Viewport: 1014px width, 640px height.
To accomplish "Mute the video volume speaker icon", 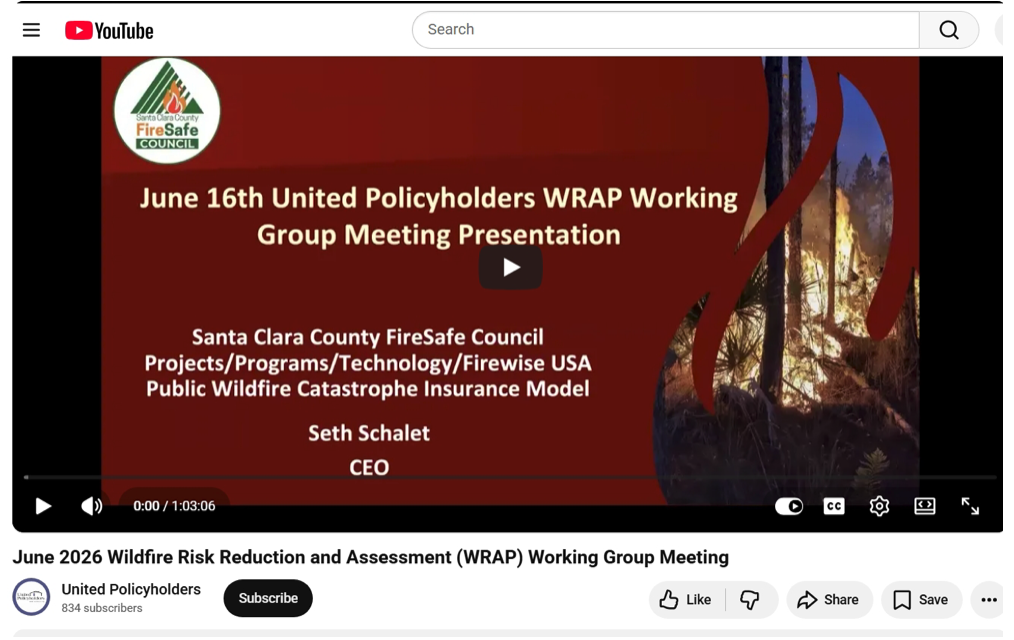I will click(x=91, y=506).
